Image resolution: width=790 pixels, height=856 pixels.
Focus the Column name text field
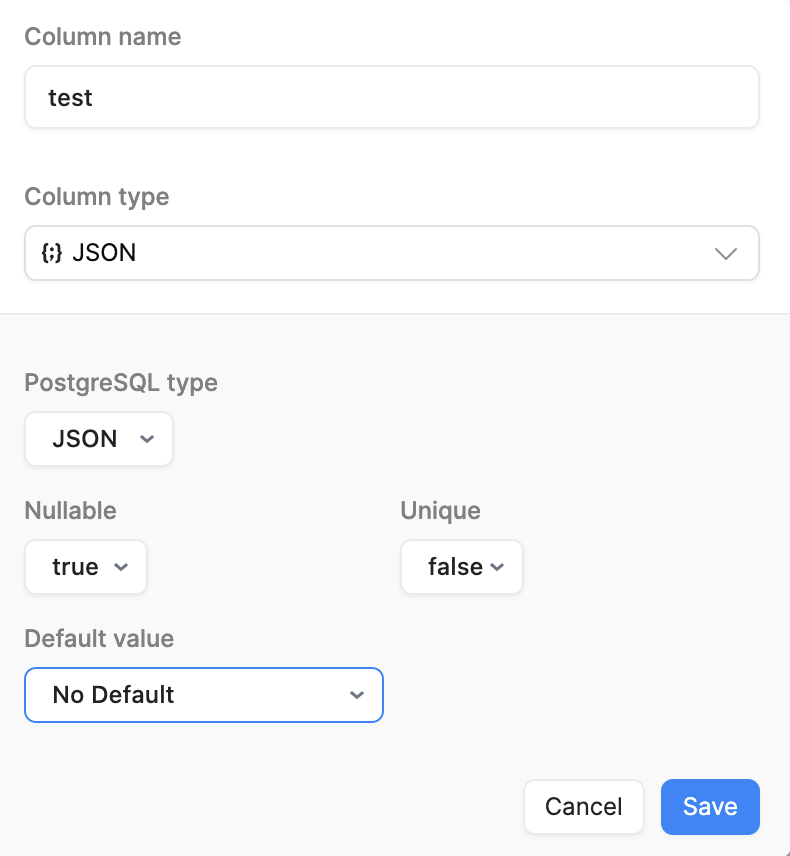pyautogui.click(x=391, y=97)
